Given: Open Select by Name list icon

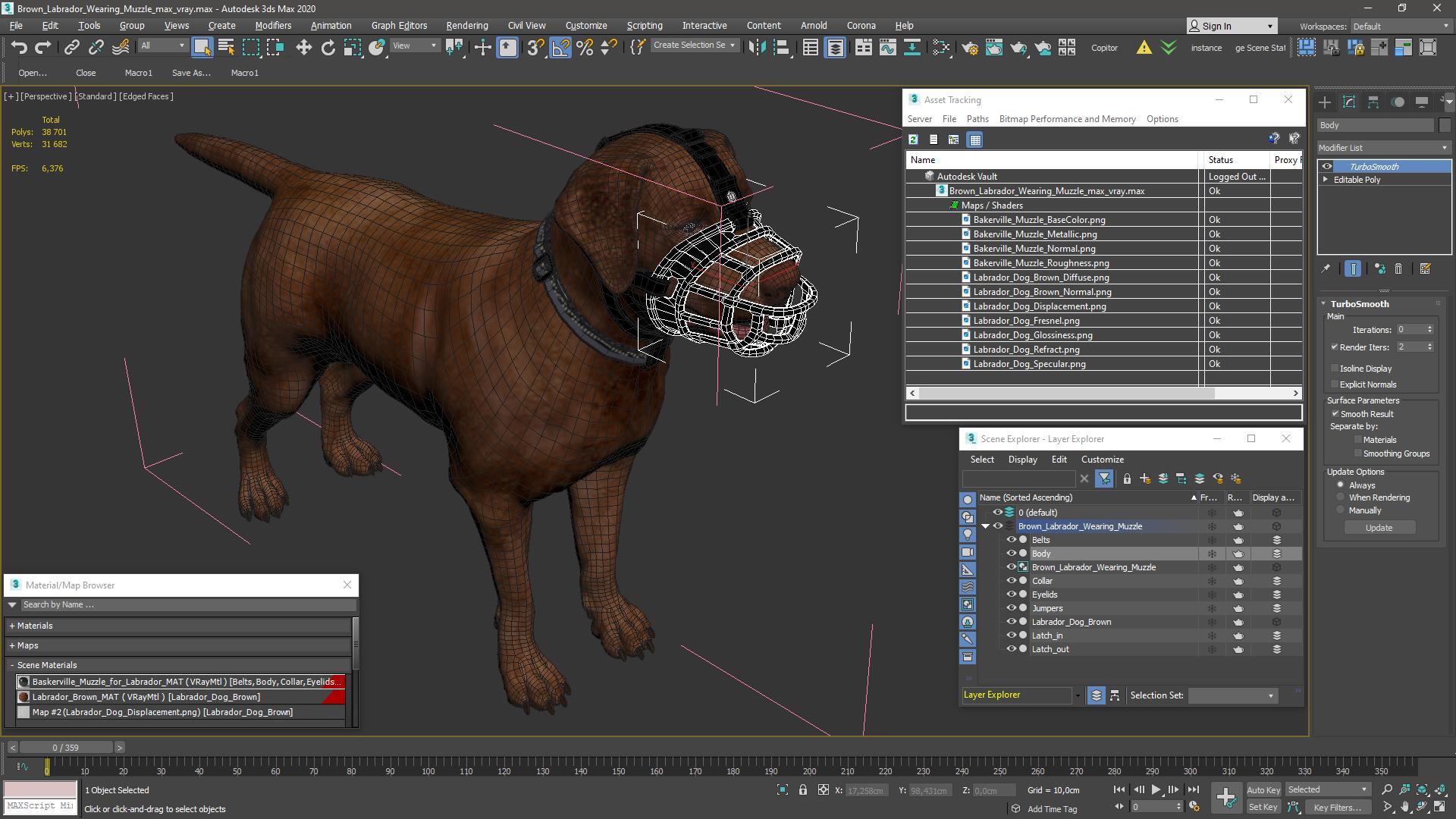Looking at the screenshot, I should tap(226, 47).
